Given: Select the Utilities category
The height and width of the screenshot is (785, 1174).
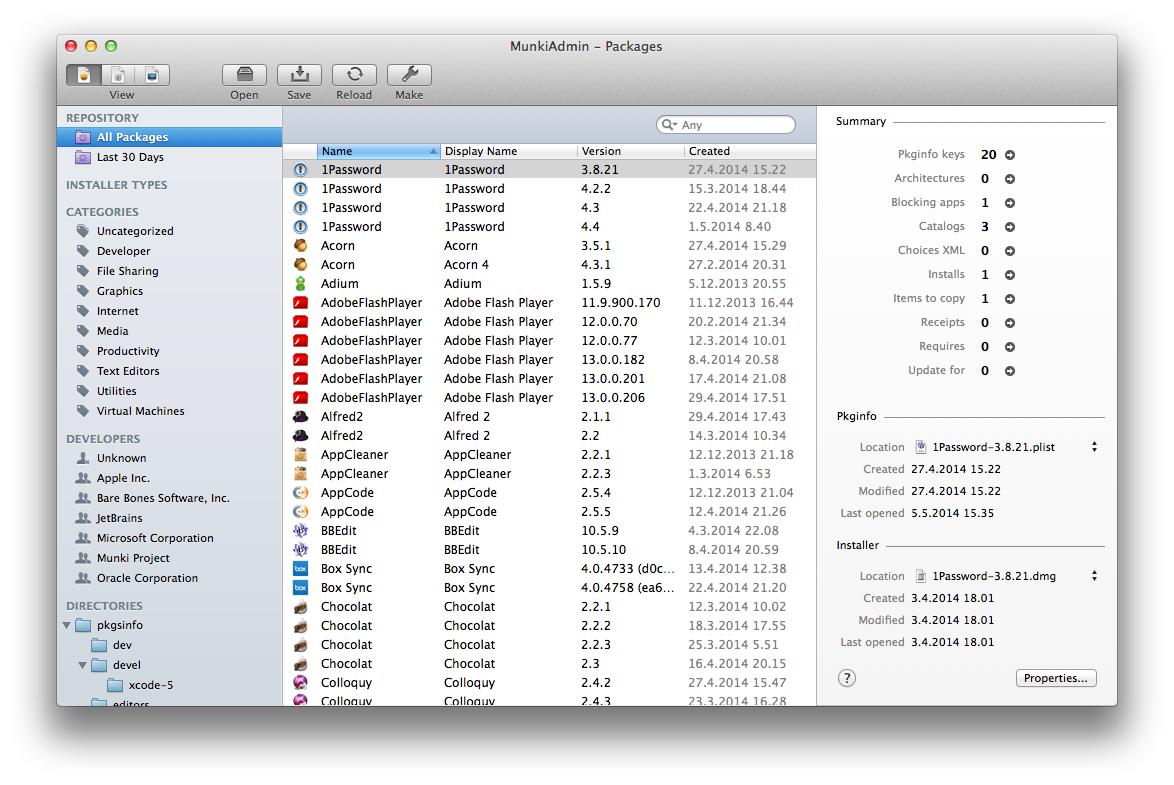Looking at the screenshot, I should [x=169, y=391].
